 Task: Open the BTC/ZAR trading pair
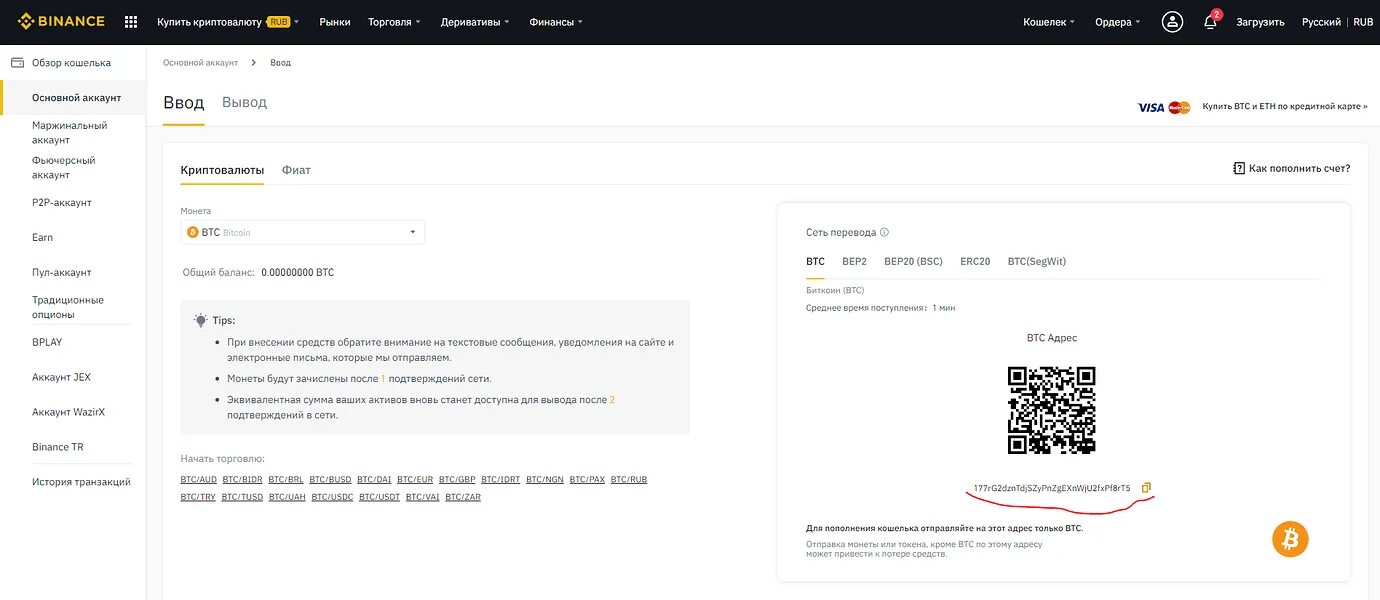[x=463, y=497]
